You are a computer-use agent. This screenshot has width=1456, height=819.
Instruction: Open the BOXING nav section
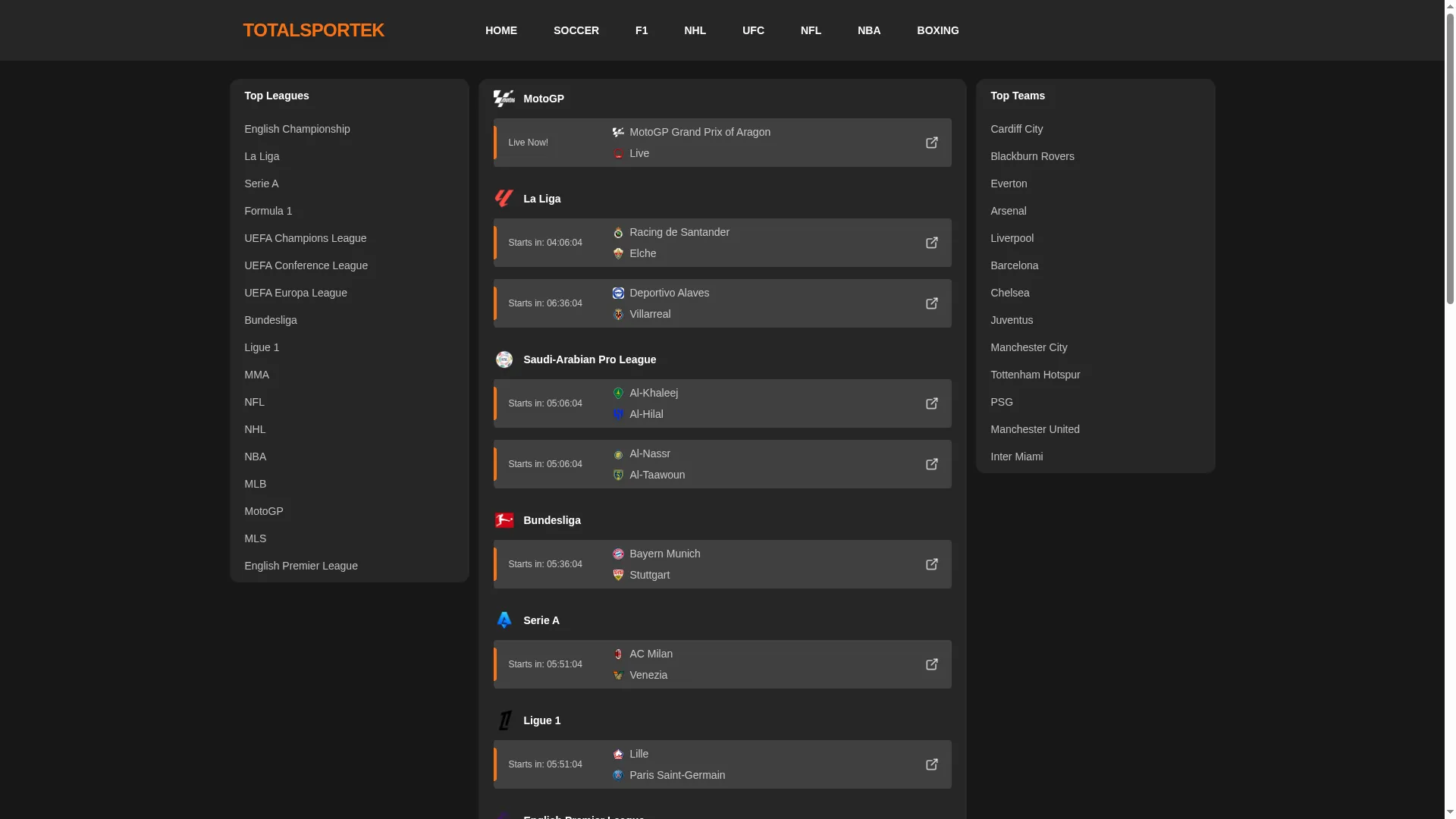coord(938,30)
